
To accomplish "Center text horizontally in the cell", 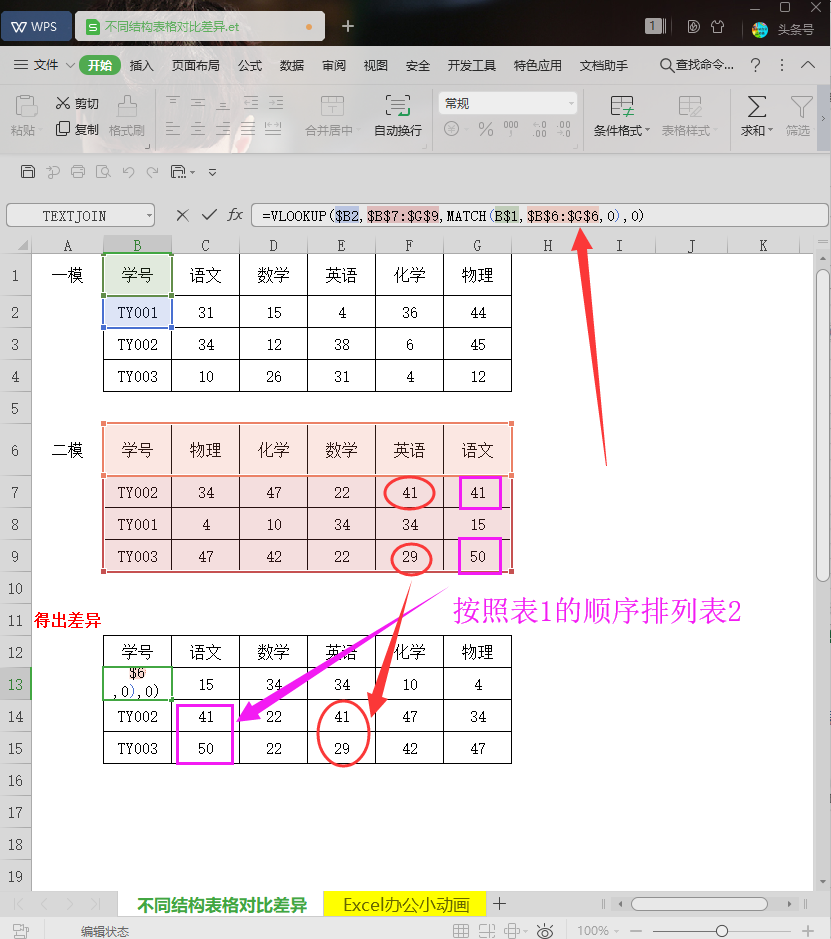I will [x=198, y=128].
